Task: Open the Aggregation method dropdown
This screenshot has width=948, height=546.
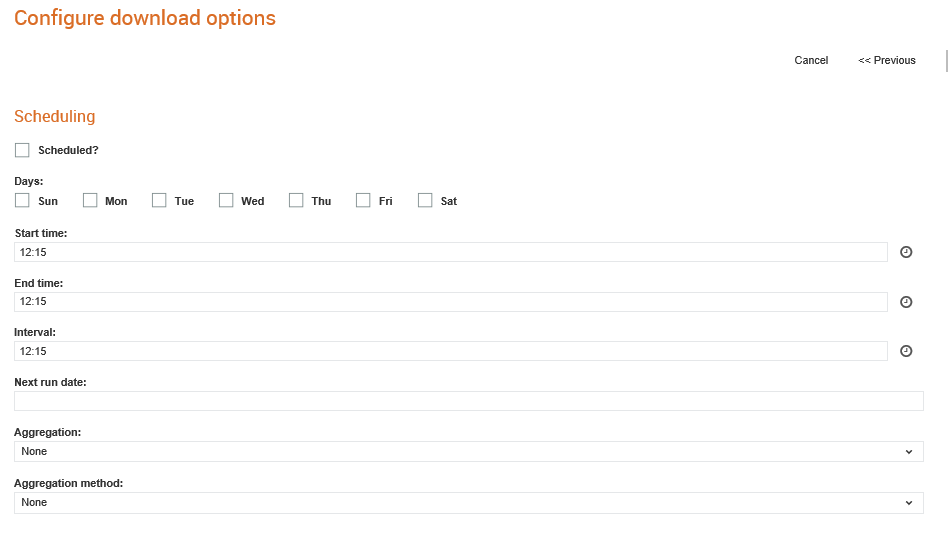Action: point(469,502)
